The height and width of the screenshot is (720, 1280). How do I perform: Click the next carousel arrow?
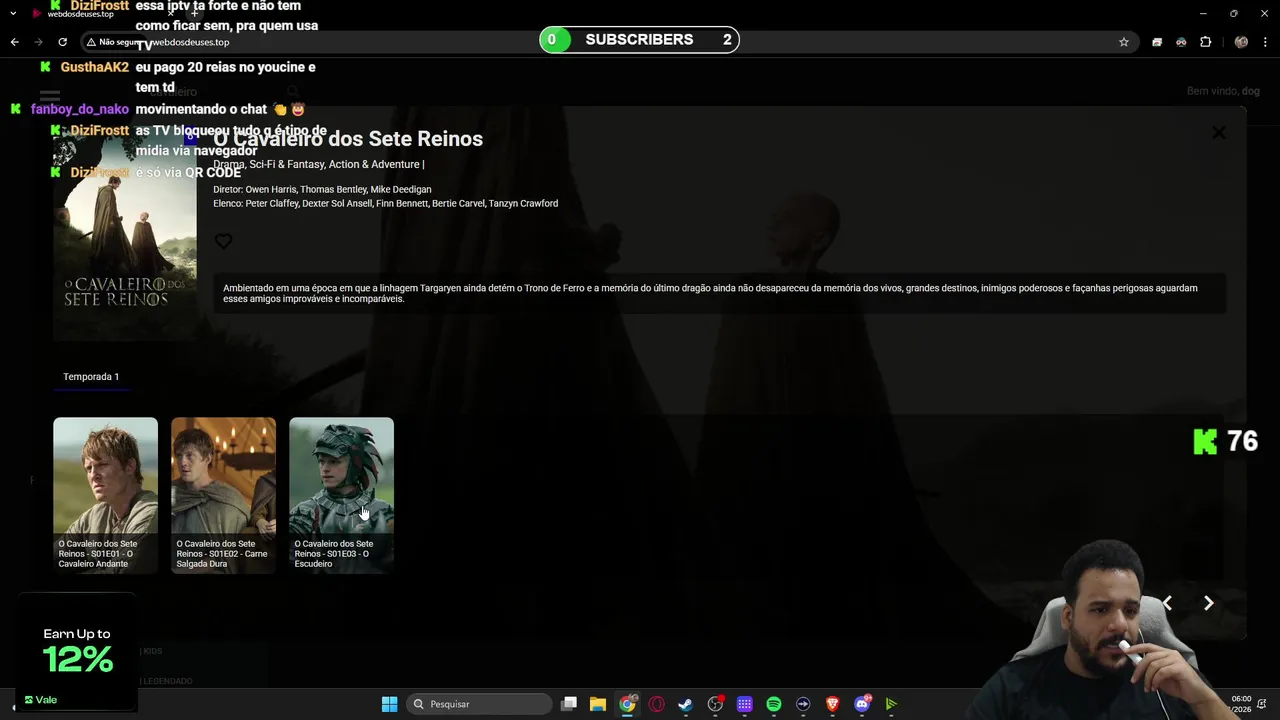pos(1208,603)
